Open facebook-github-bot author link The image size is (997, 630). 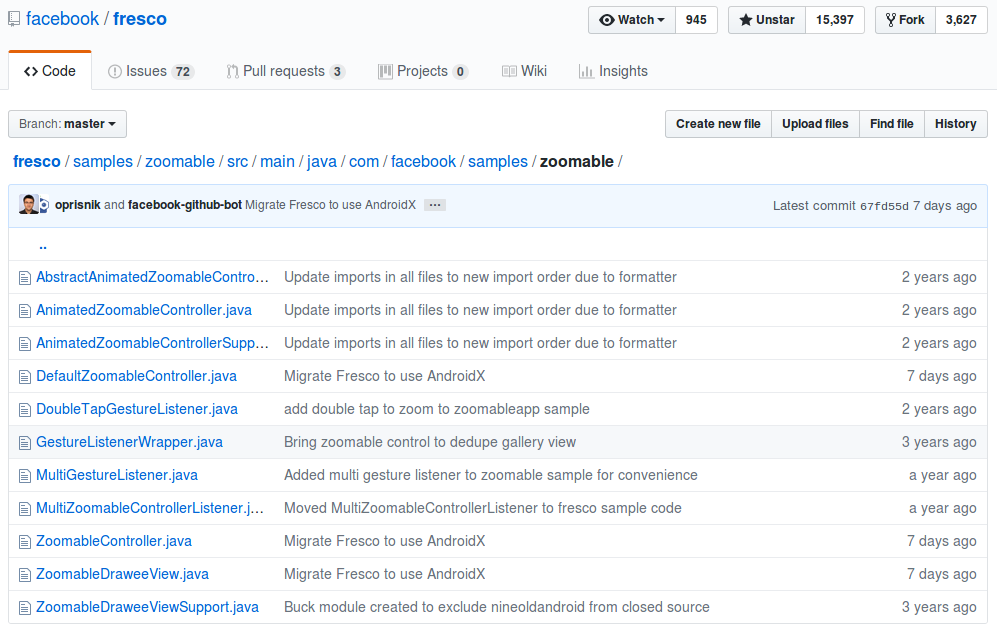185,205
